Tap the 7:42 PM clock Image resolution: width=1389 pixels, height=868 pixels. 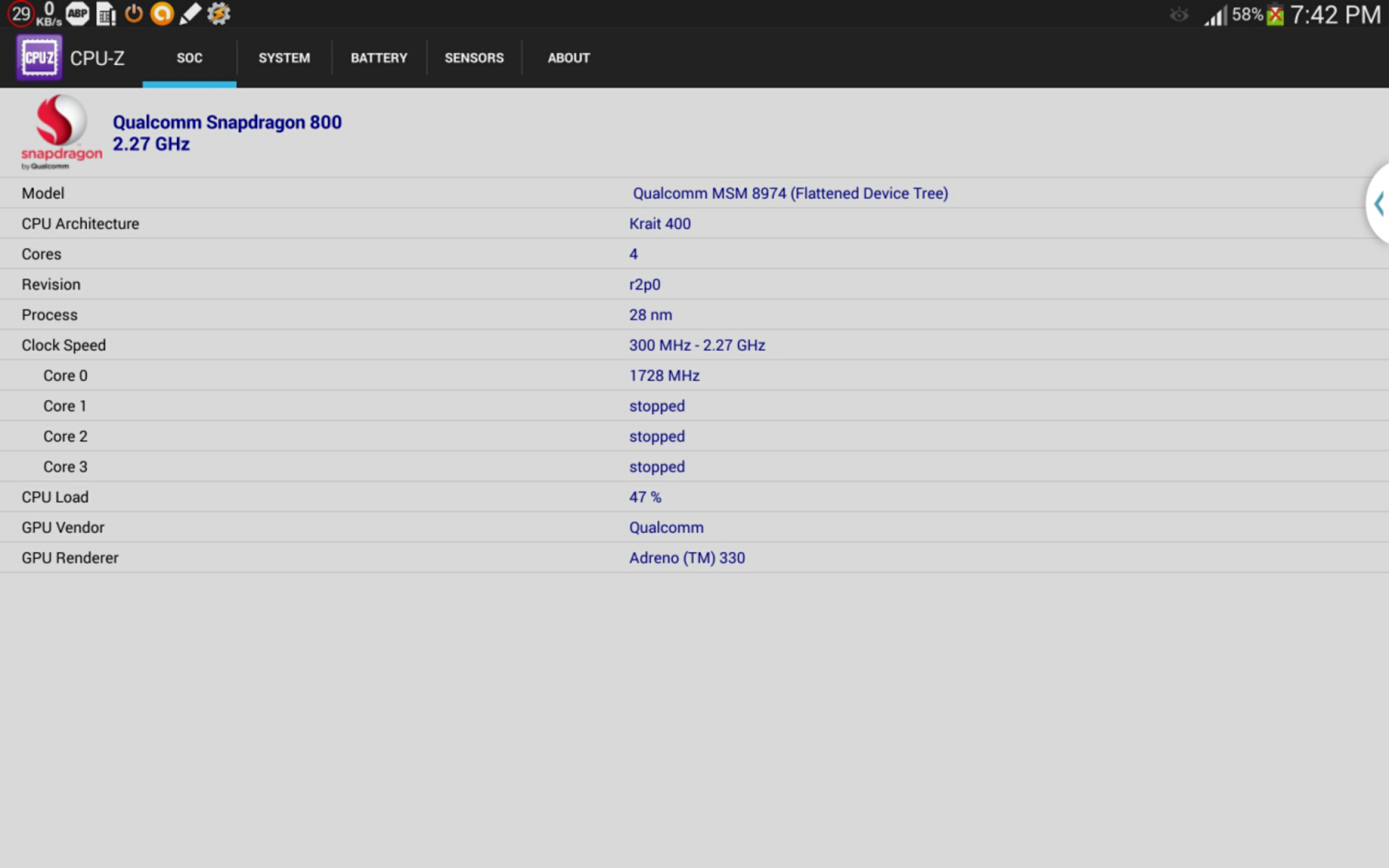coord(1335,15)
